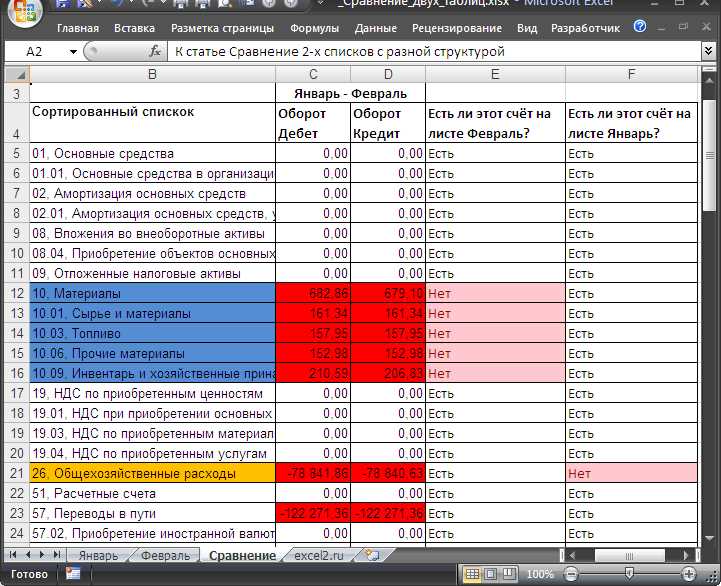Viewport: 721px width, 586px height.
Task: Click inside the formula bar text
Action: click(339, 52)
